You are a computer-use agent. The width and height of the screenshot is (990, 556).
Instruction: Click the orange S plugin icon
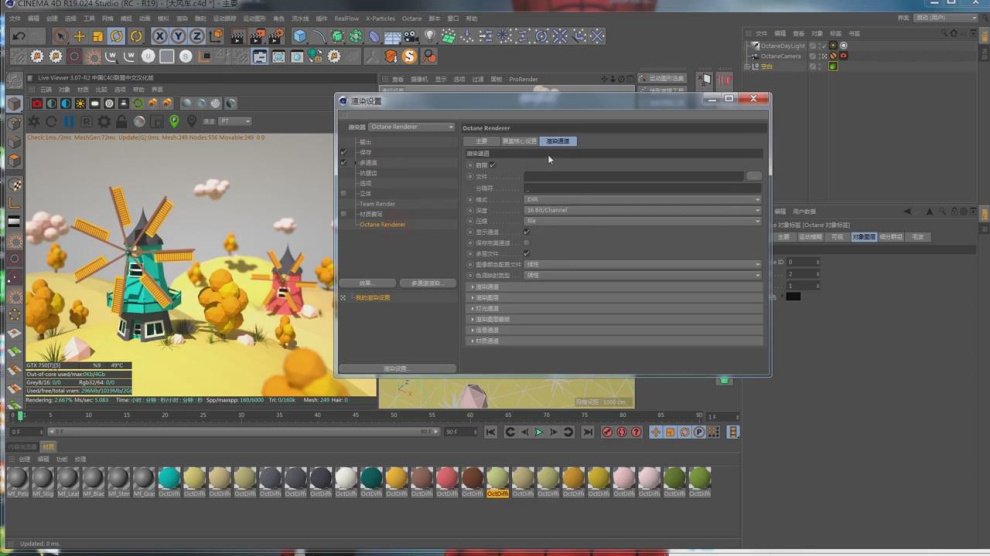410,56
